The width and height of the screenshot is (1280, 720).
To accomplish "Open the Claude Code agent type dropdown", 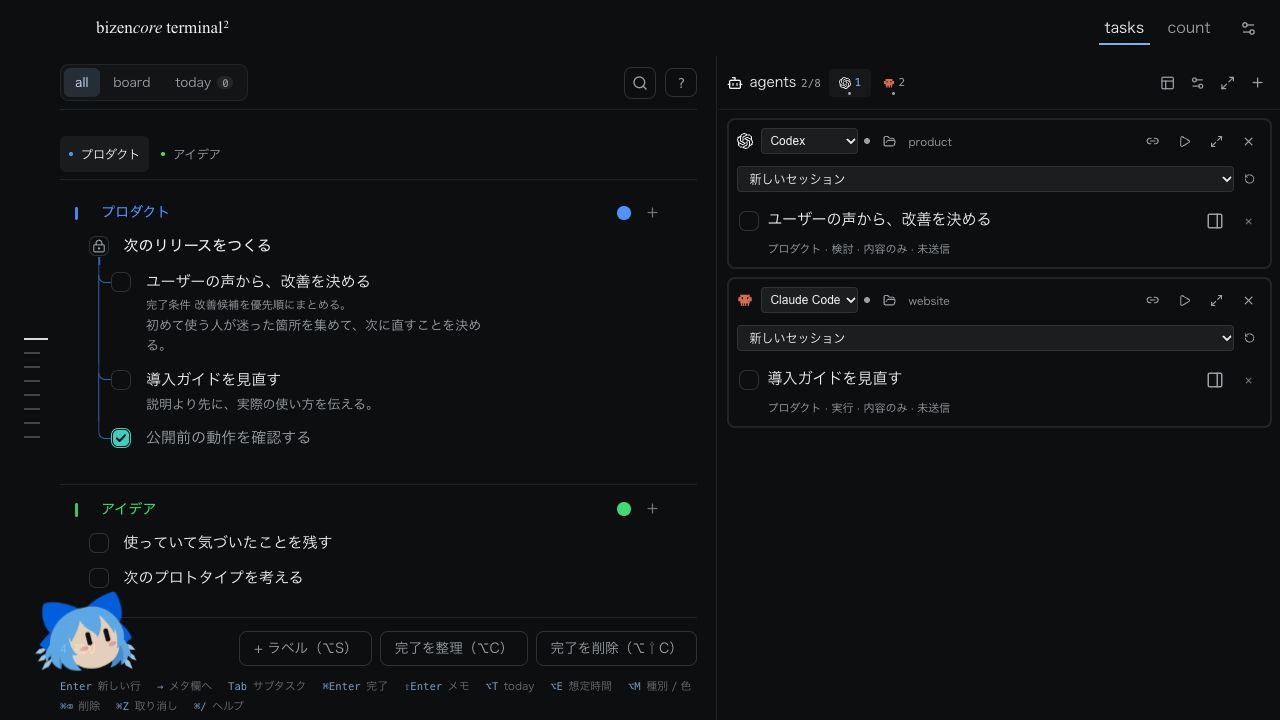I will (809, 300).
